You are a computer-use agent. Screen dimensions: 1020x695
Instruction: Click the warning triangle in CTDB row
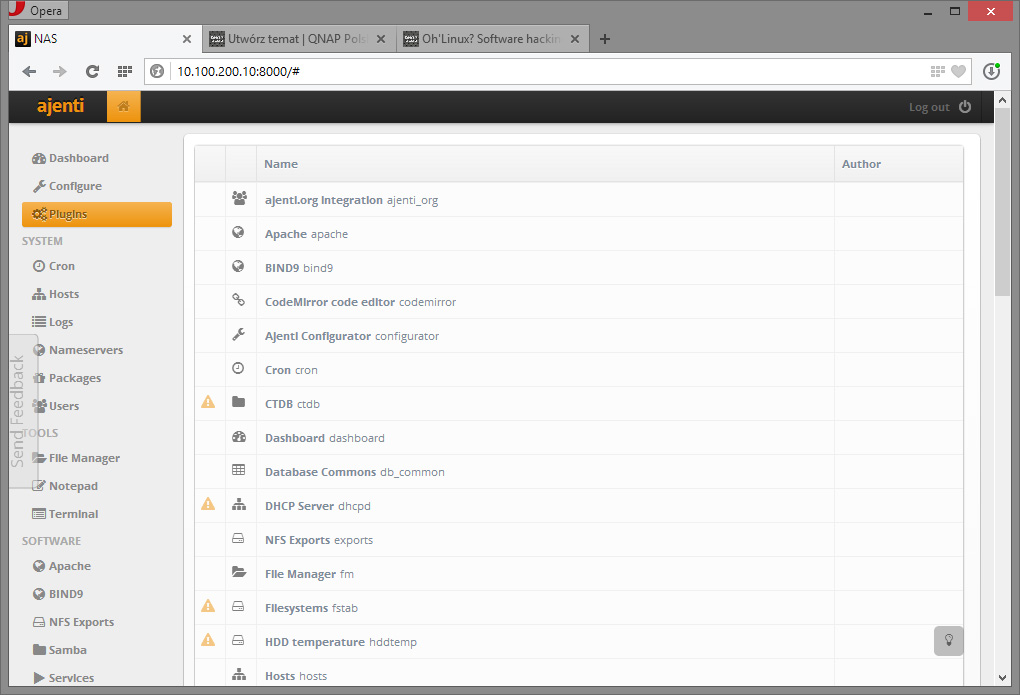(208, 402)
